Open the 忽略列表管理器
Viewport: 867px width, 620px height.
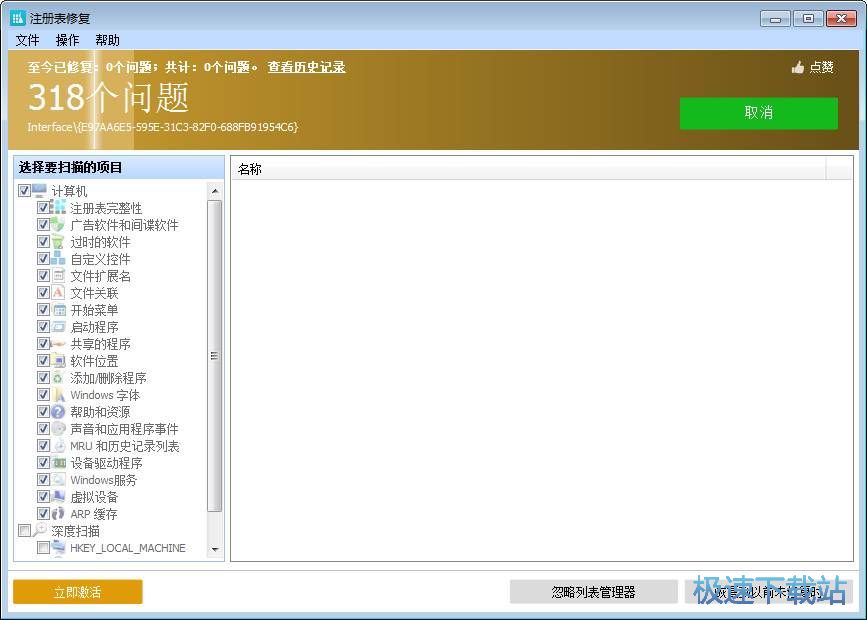[x=592, y=592]
